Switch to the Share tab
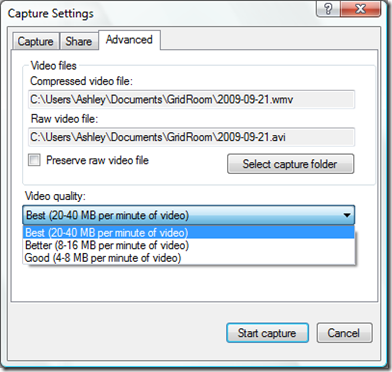This screenshot has height=372, width=392. tap(79, 41)
